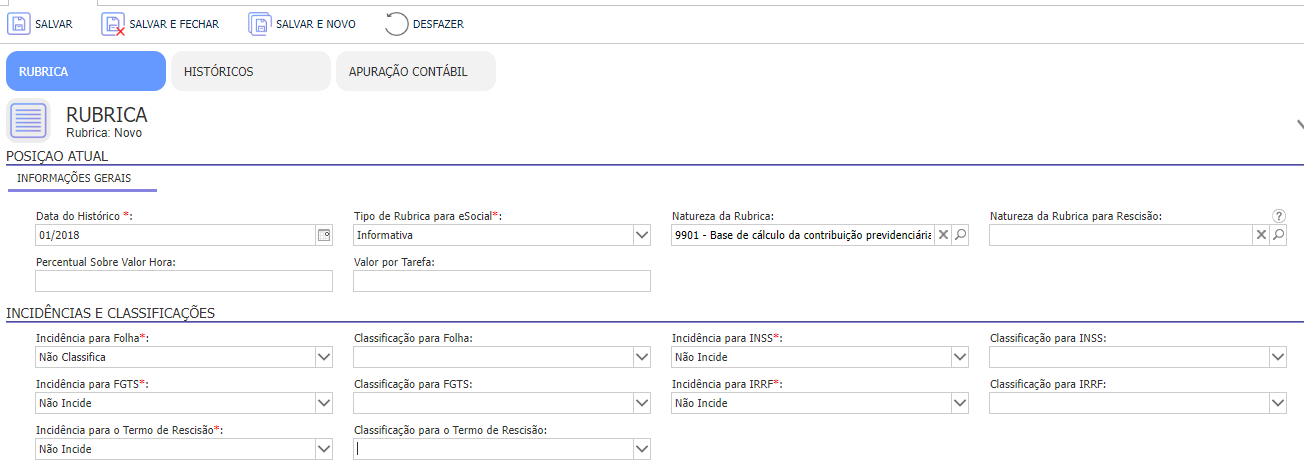This screenshot has width=1304, height=472.
Task: Expand Tipo de Rubrica para eSocial dropdown
Action: pos(641,235)
